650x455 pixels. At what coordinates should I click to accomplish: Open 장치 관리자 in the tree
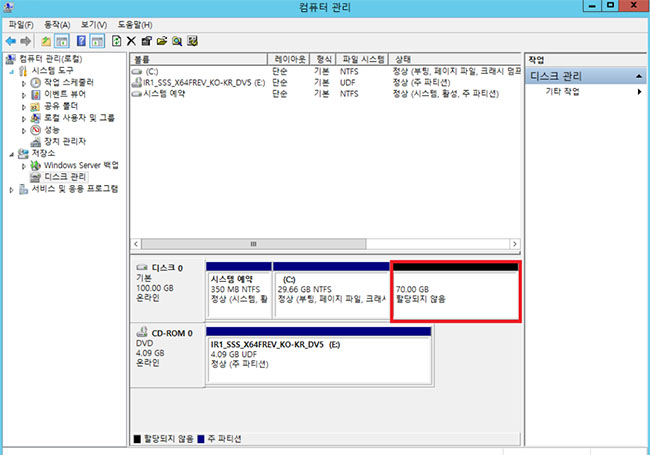(65, 141)
